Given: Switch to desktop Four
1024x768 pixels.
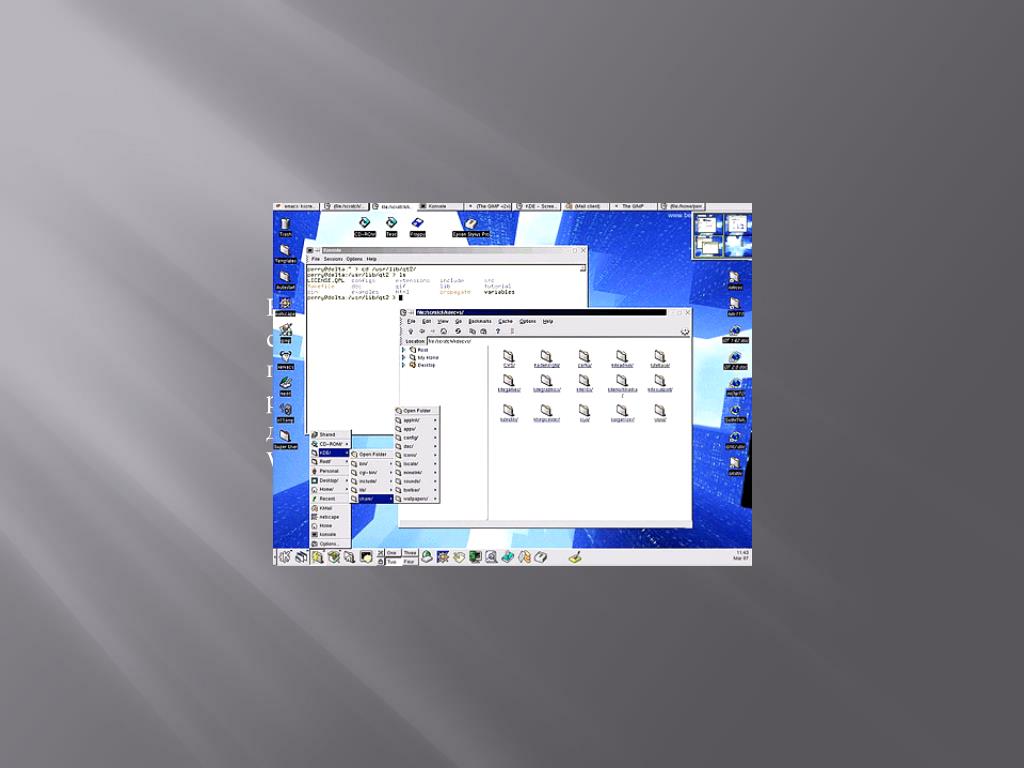Looking at the screenshot, I should 409,561.
